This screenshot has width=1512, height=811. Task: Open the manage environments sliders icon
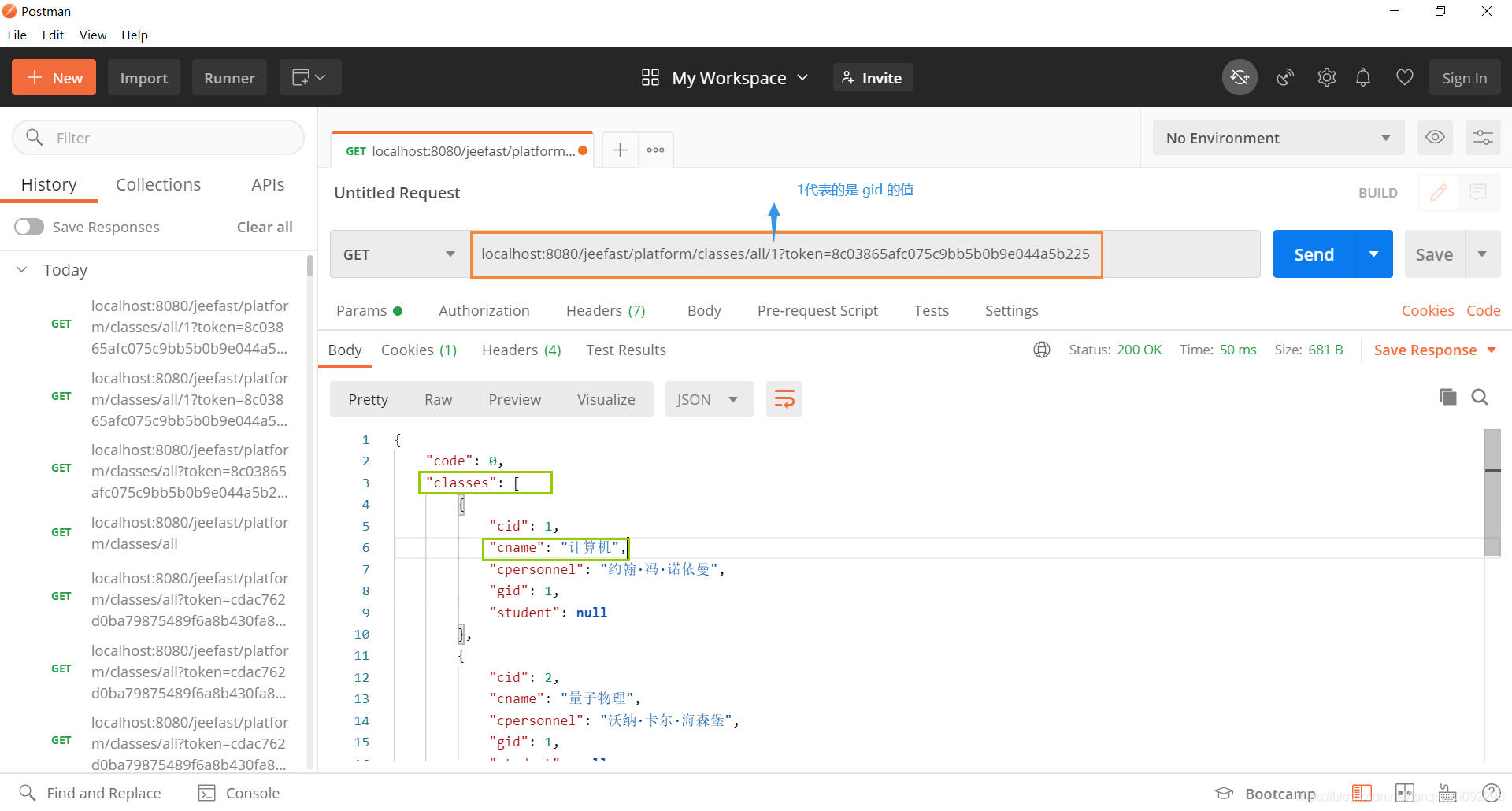(x=1483, y=137)
